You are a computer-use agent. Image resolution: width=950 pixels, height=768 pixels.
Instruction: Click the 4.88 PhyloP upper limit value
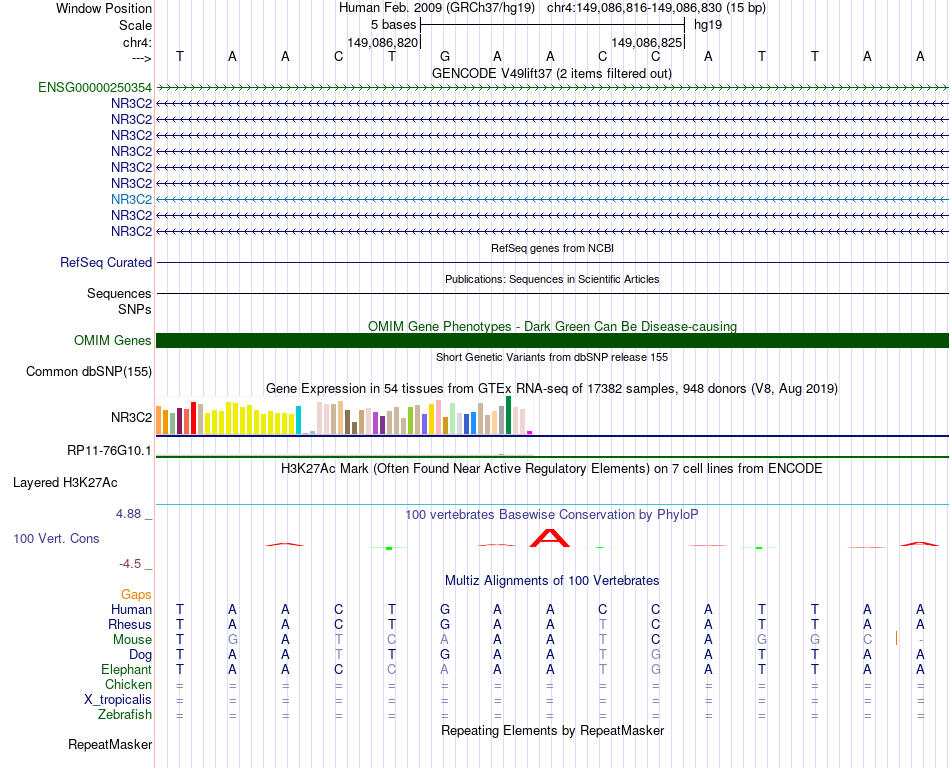128,514
